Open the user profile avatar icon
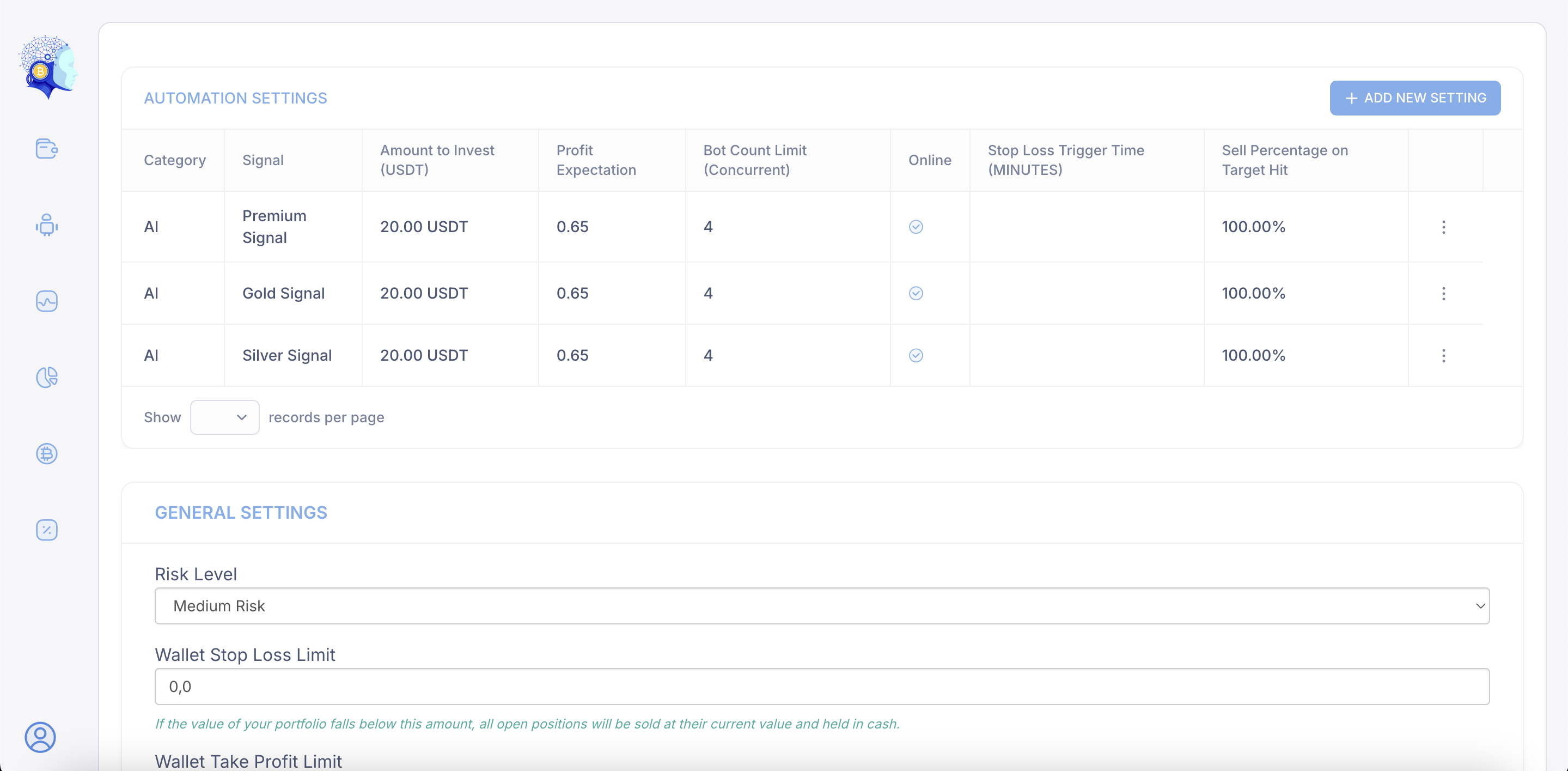 point(40,737)
